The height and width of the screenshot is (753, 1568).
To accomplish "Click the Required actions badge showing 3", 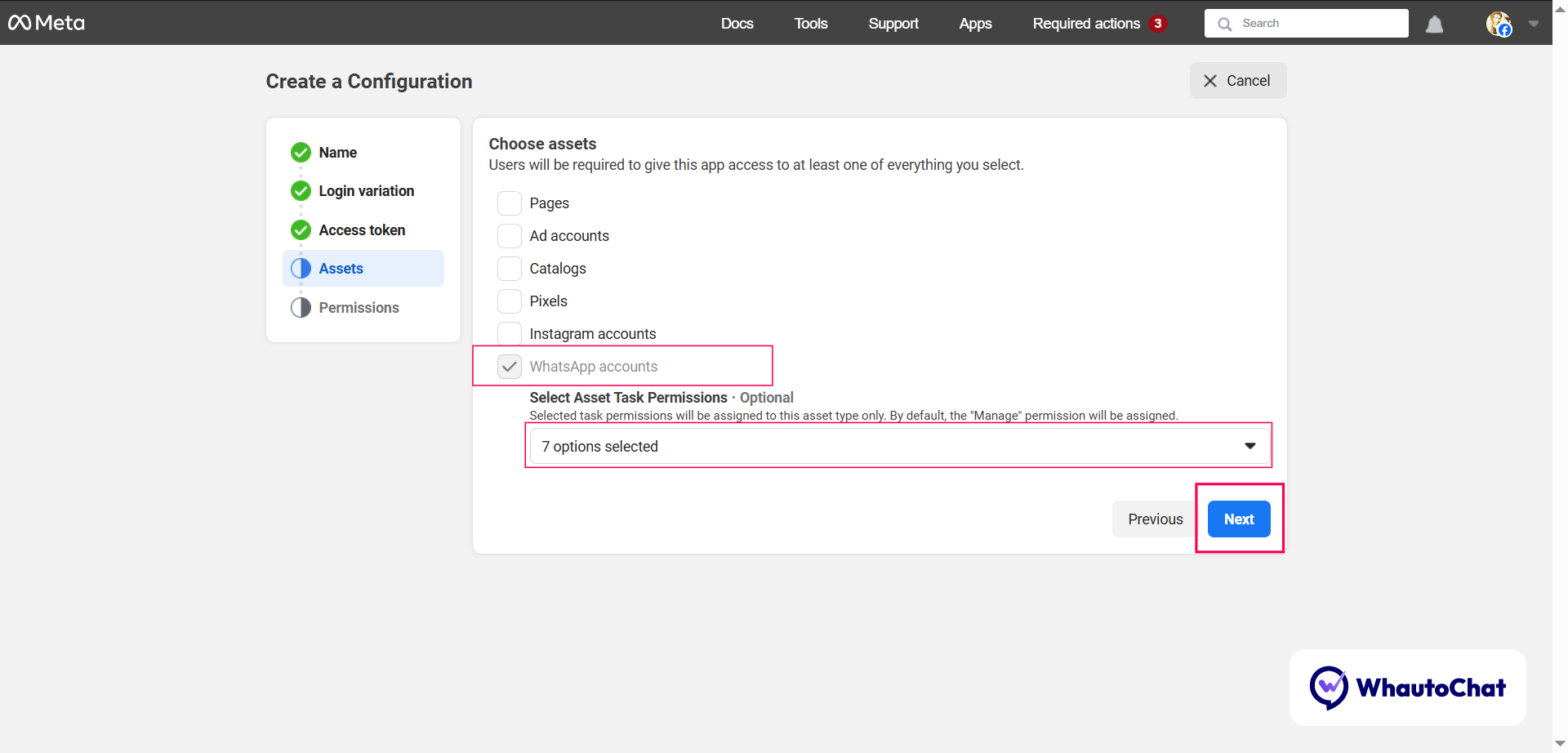I will [x=1157, y=24].
